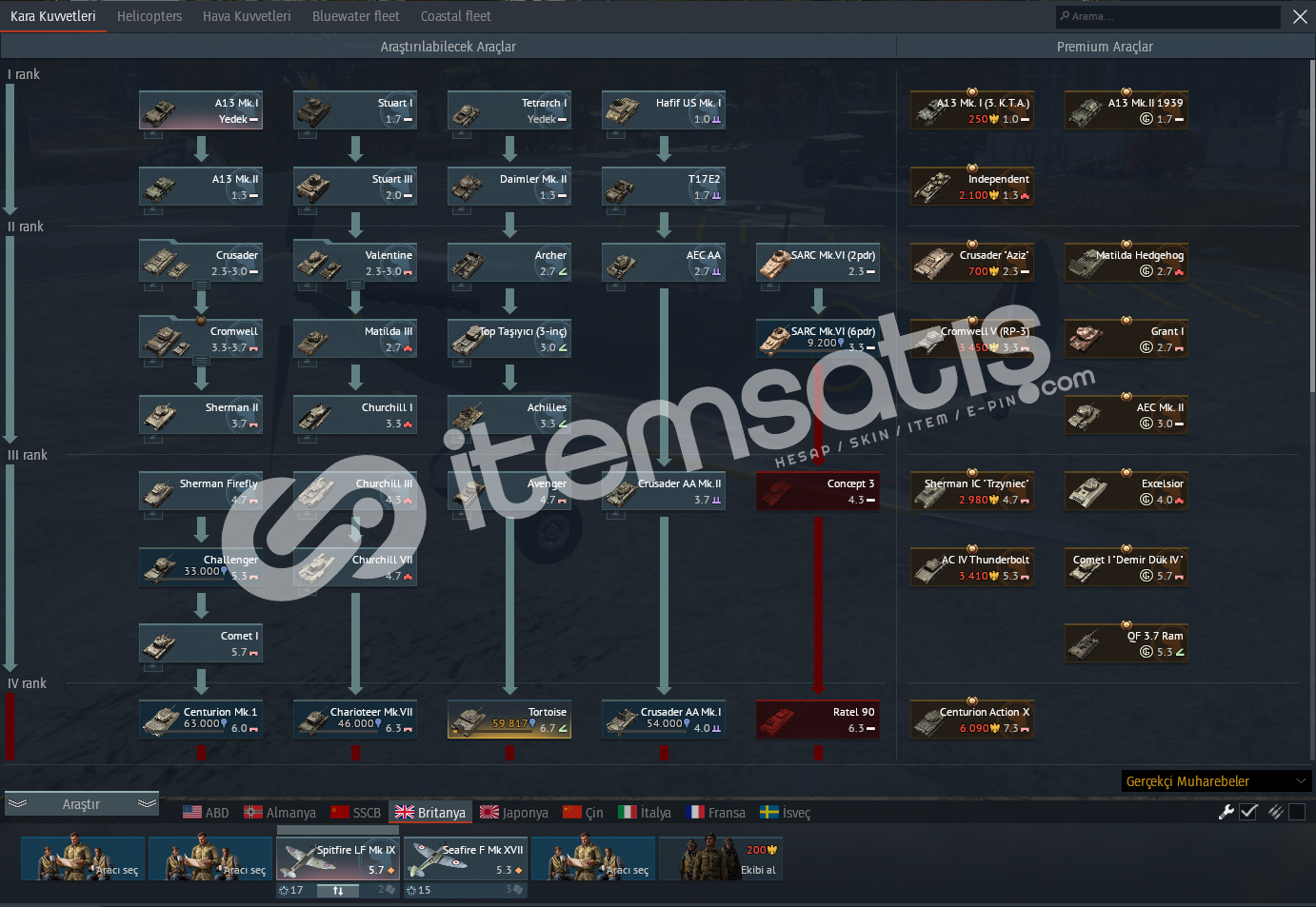1316x907 pixels.
Task: Select the Challenger tank
Action: (201, 567)
